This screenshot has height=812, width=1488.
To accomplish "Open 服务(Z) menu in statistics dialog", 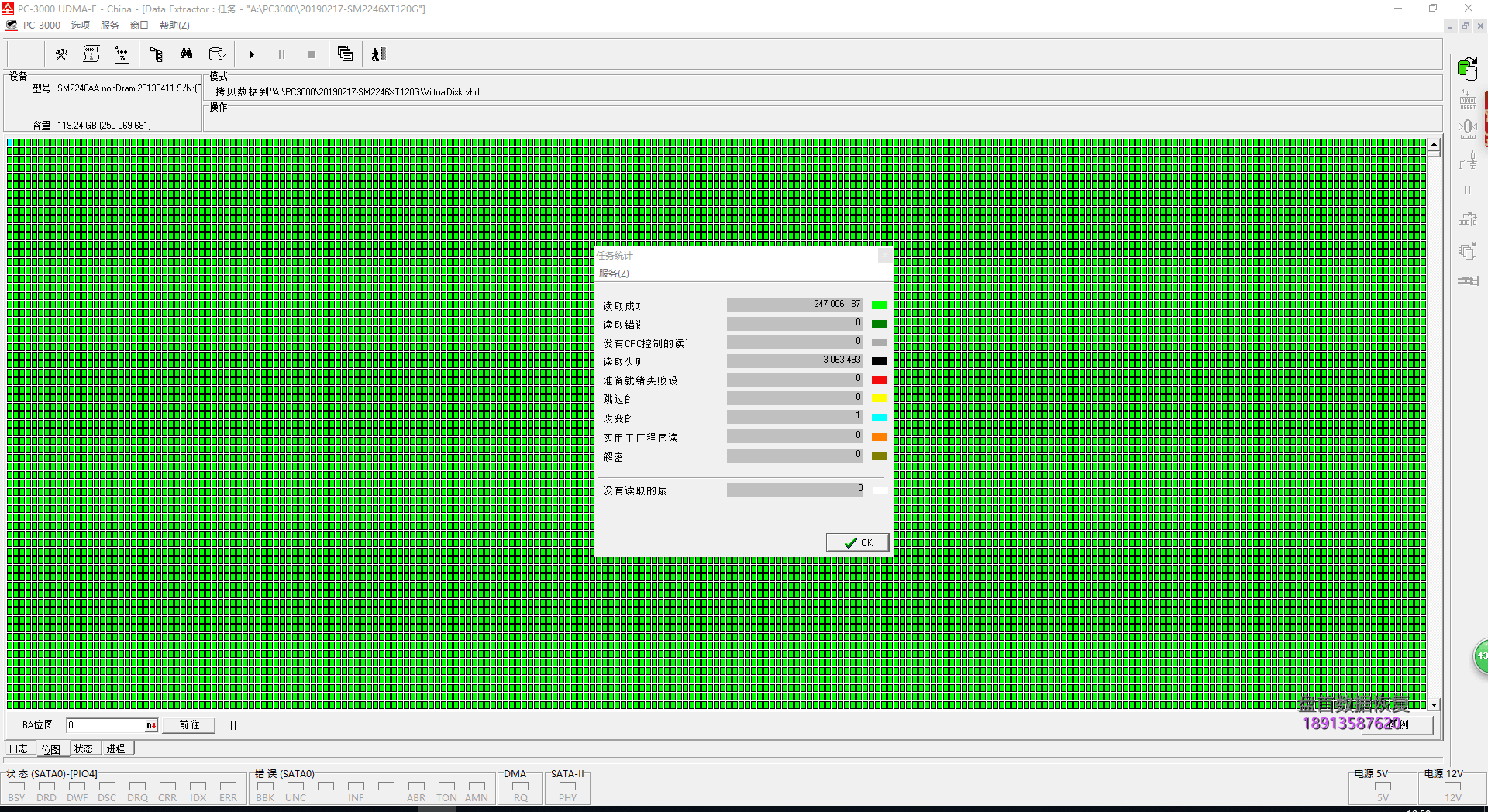I will point(614,274).
